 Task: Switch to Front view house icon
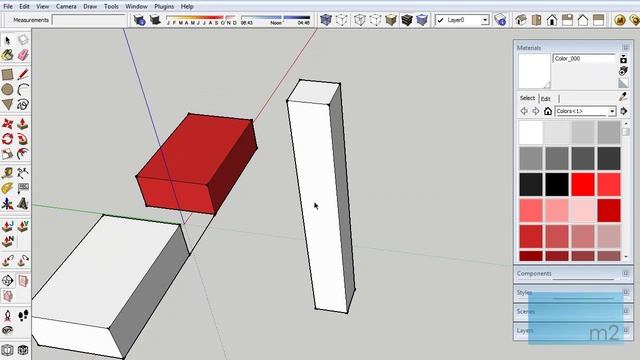[x=552, y=20]
